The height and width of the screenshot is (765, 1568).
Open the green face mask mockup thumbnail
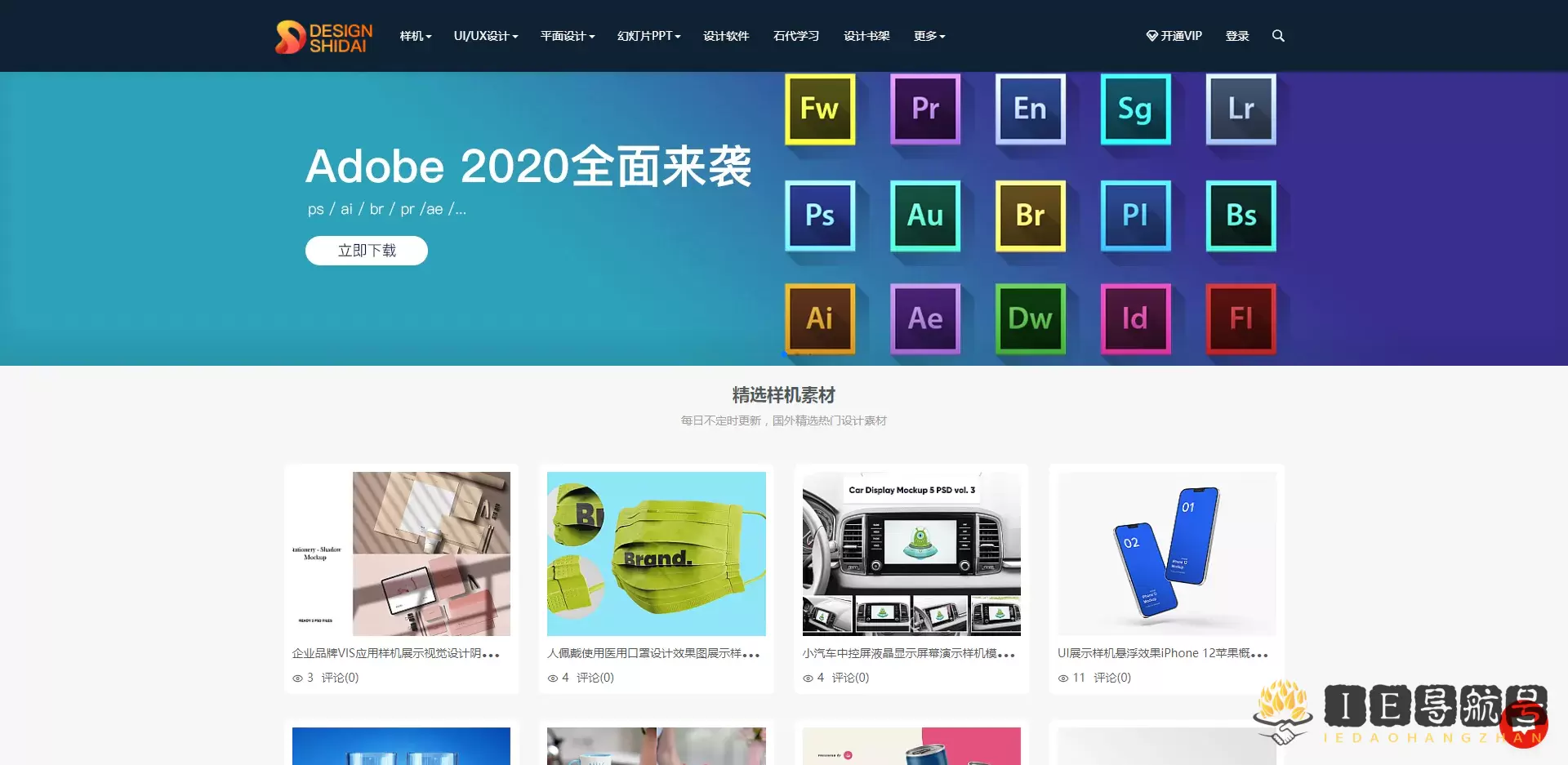point(657,554)
